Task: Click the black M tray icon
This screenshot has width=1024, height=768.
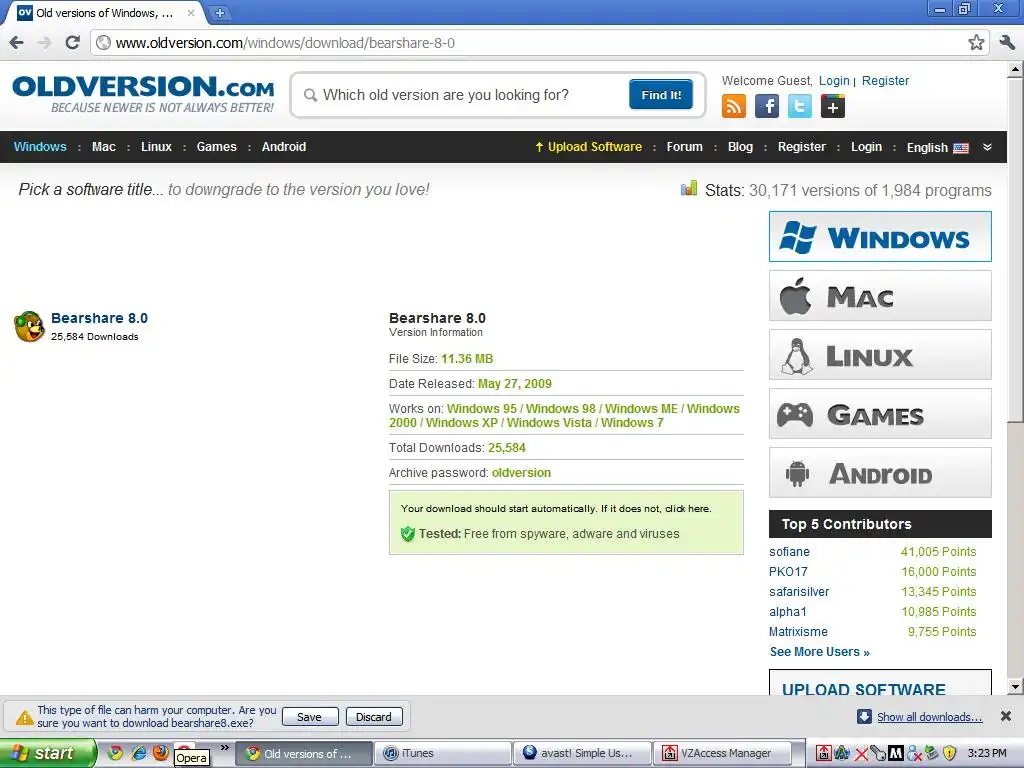Action: (x=896, y=753)
